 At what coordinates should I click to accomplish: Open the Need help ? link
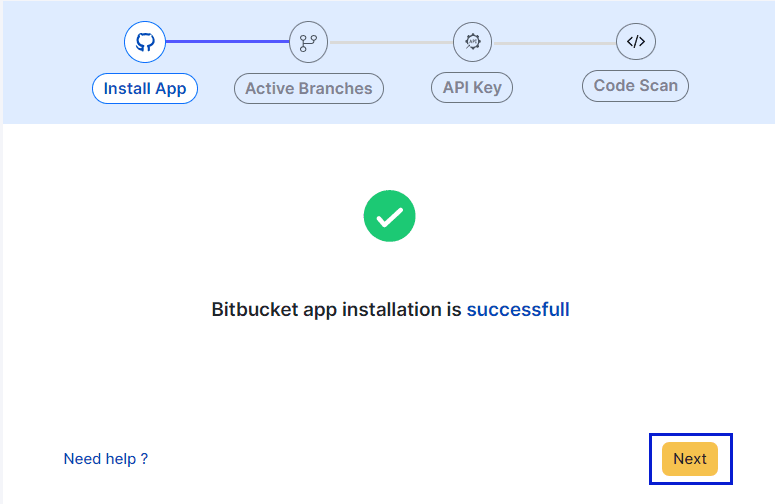coord(106,459)
